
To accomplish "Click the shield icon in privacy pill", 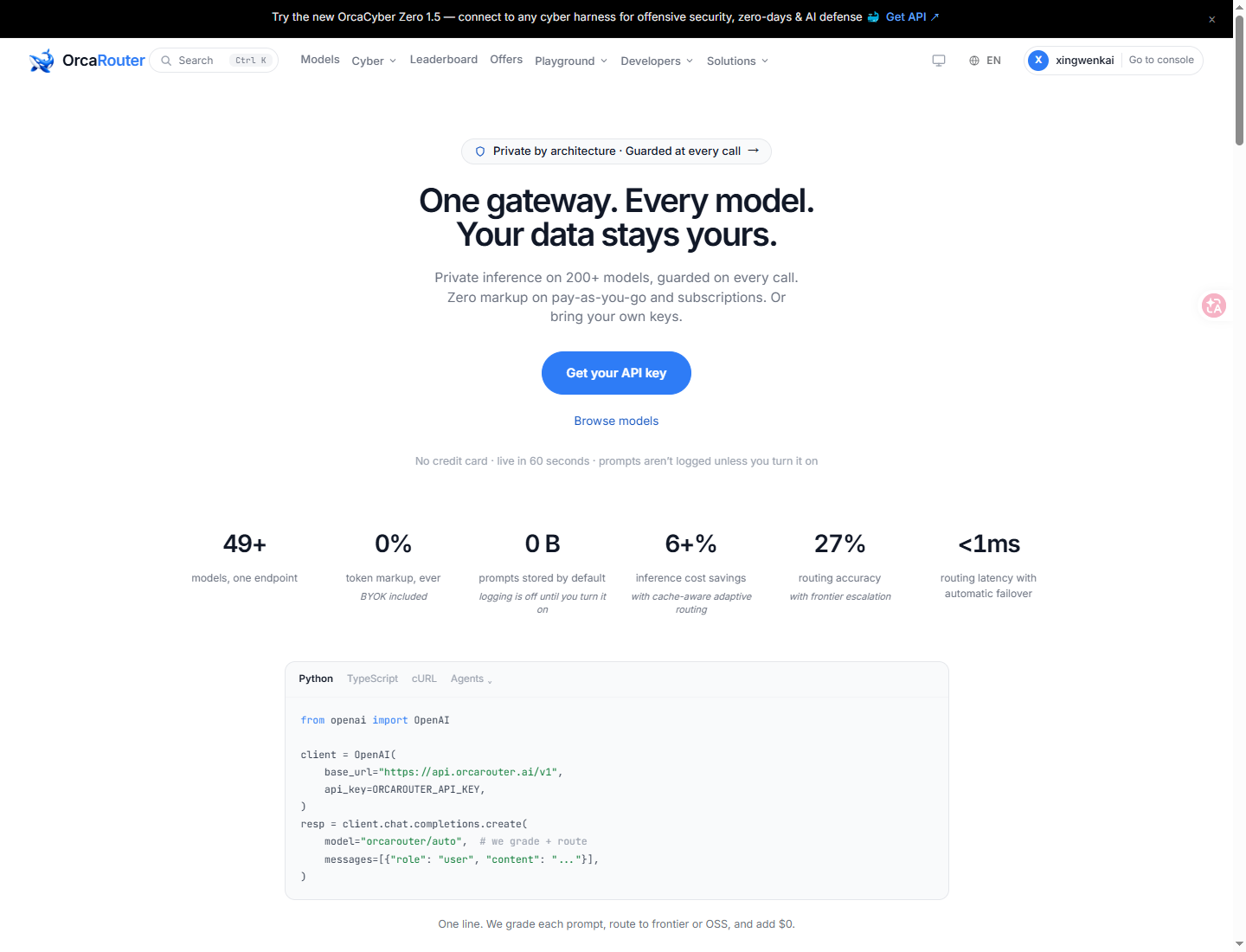I will (480, 151).
